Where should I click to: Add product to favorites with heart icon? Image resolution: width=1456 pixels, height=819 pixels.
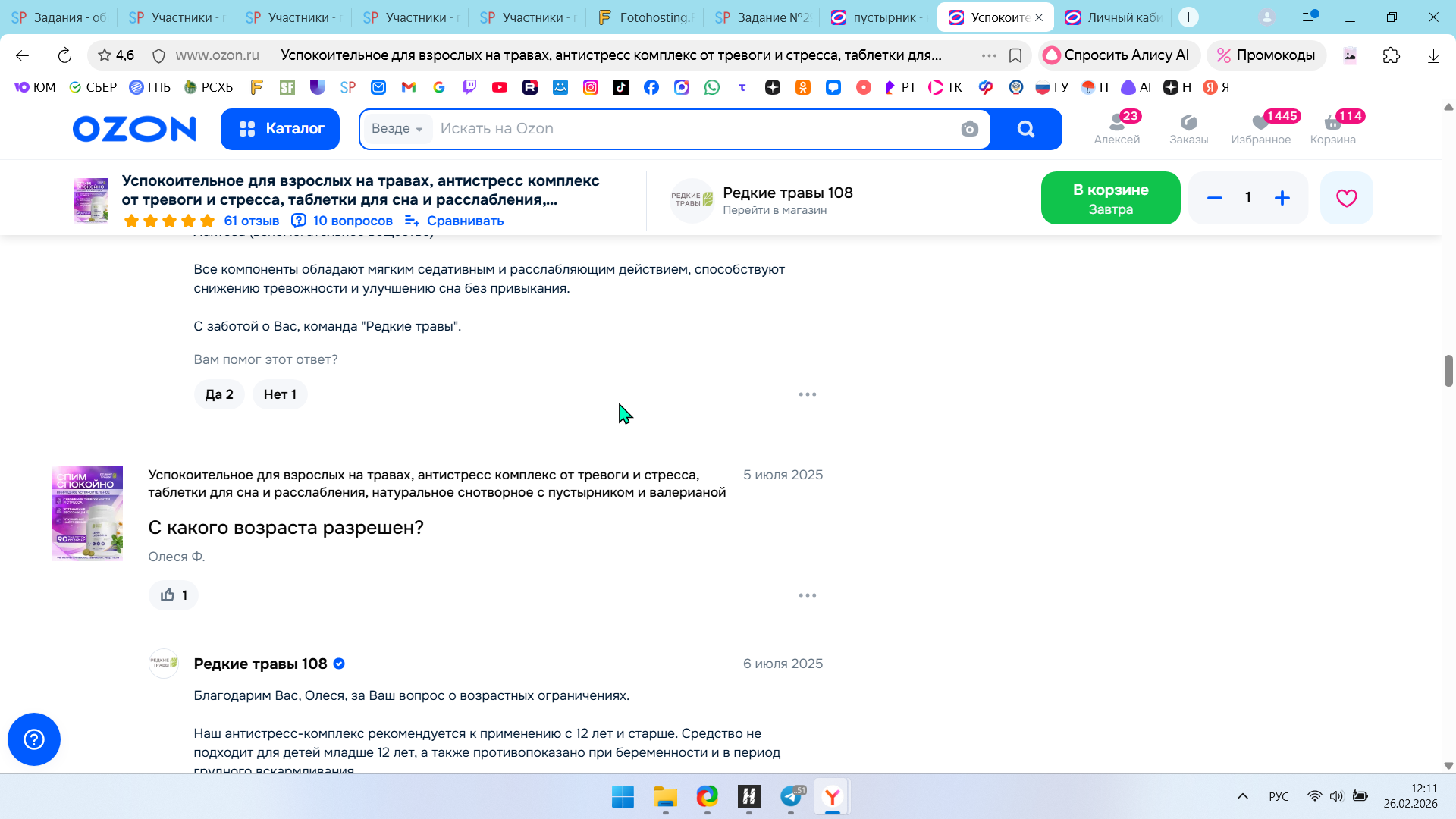(1346, 198)
